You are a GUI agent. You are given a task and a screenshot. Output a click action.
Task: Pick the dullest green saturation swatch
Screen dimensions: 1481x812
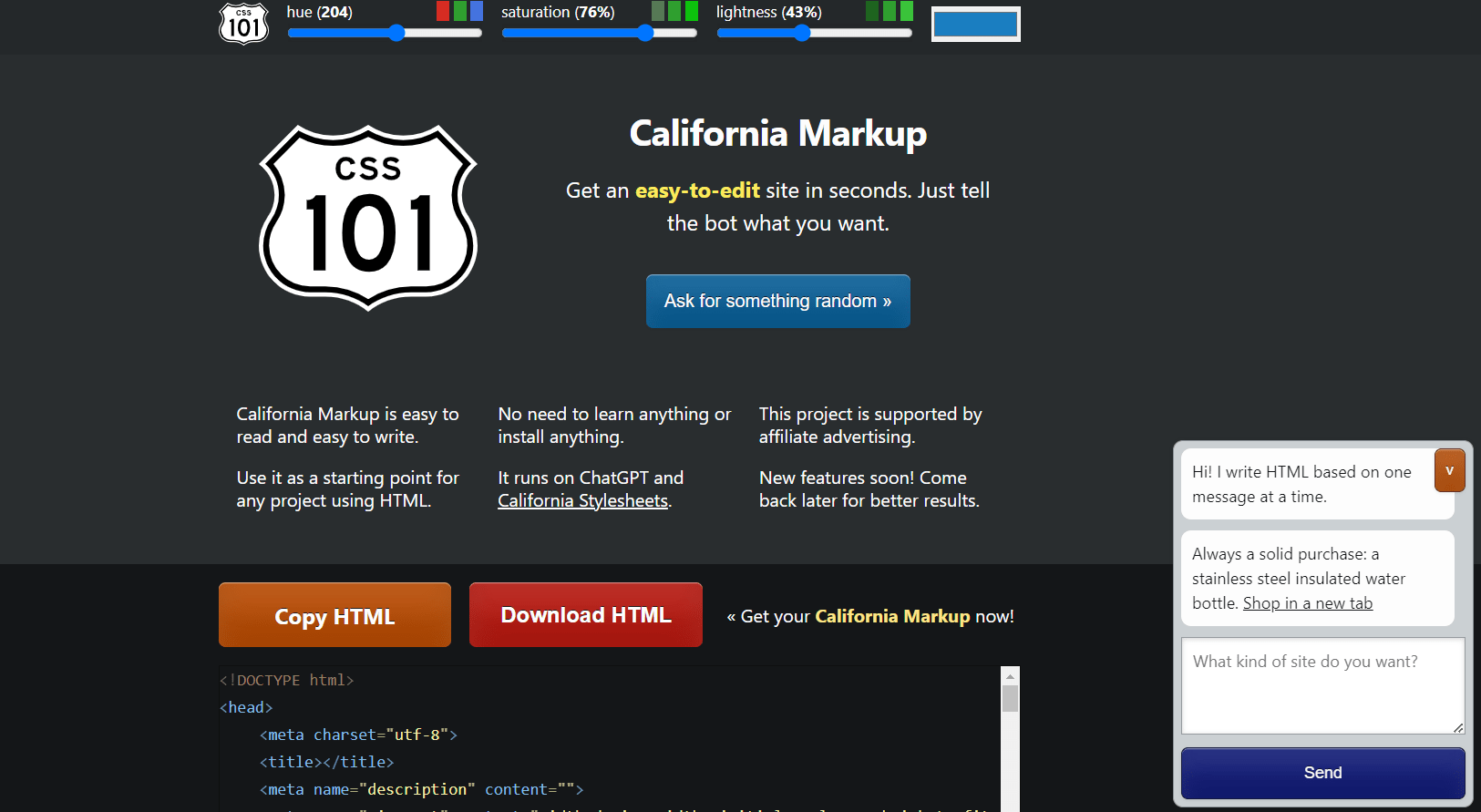(x=658, y=11)
